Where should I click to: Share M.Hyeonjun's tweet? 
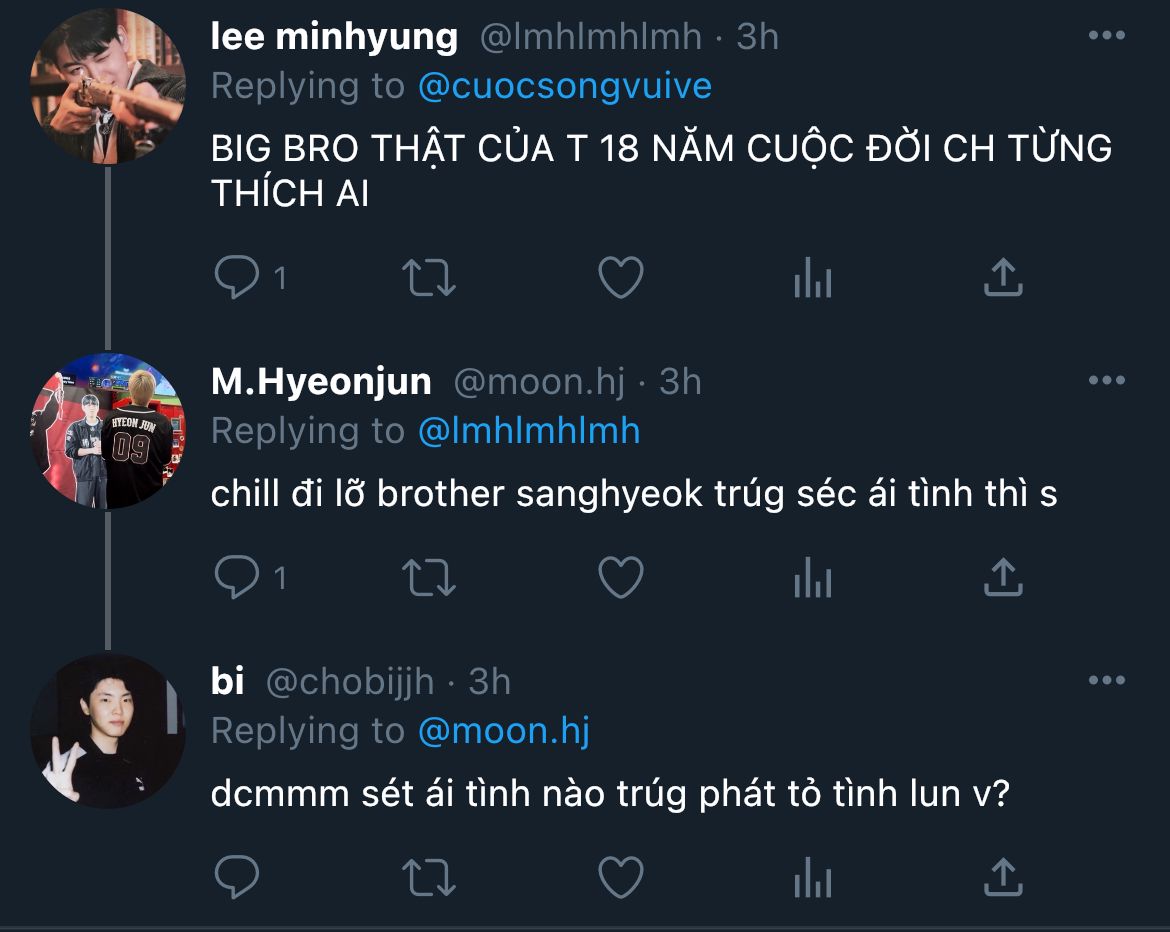point(1002,577)
